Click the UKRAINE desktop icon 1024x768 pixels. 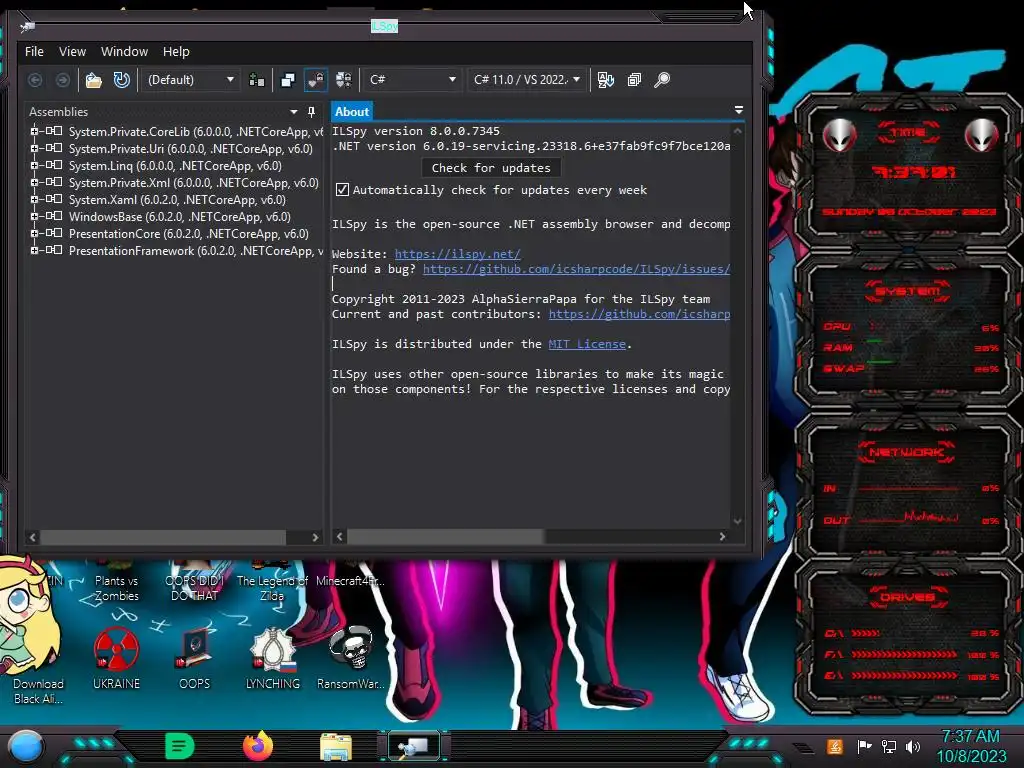pyautogui.click(x=116, y=658)
